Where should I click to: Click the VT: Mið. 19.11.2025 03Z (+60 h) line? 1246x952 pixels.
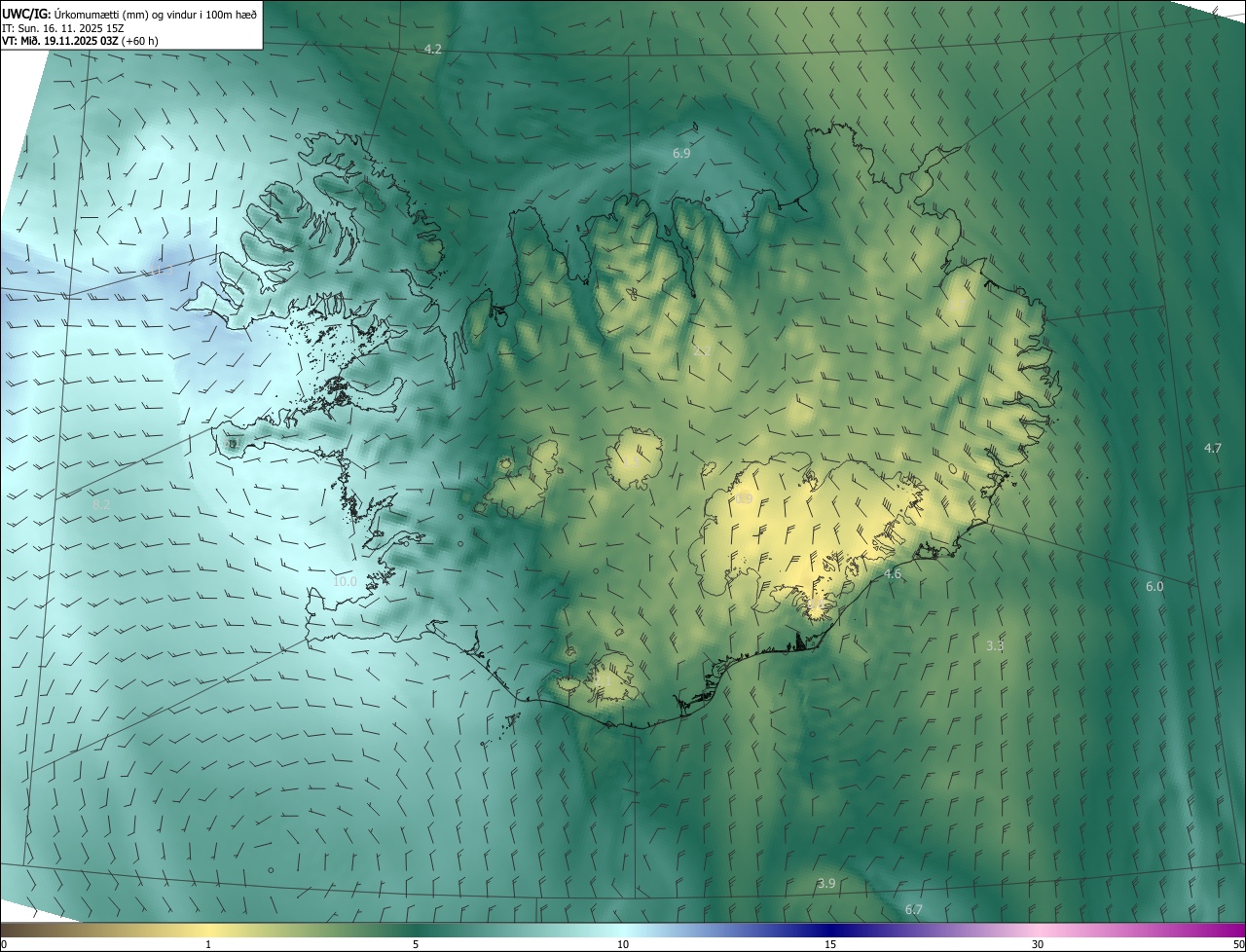click(x=80, y=41)
